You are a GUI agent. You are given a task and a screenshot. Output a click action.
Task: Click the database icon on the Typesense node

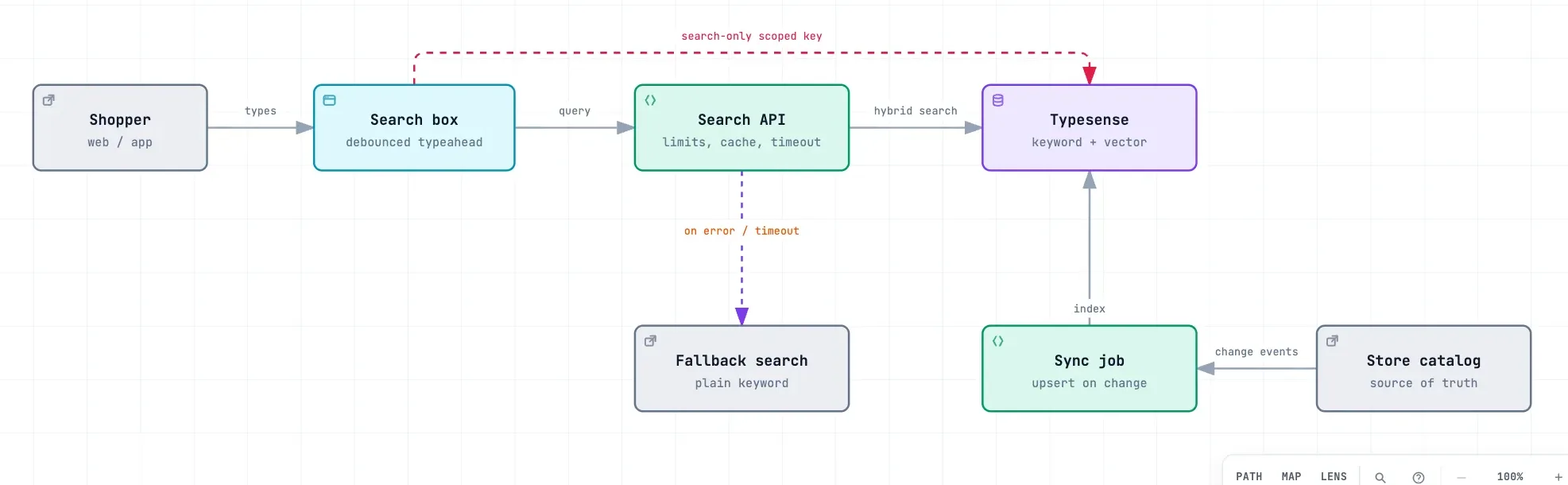pos(998,100)
